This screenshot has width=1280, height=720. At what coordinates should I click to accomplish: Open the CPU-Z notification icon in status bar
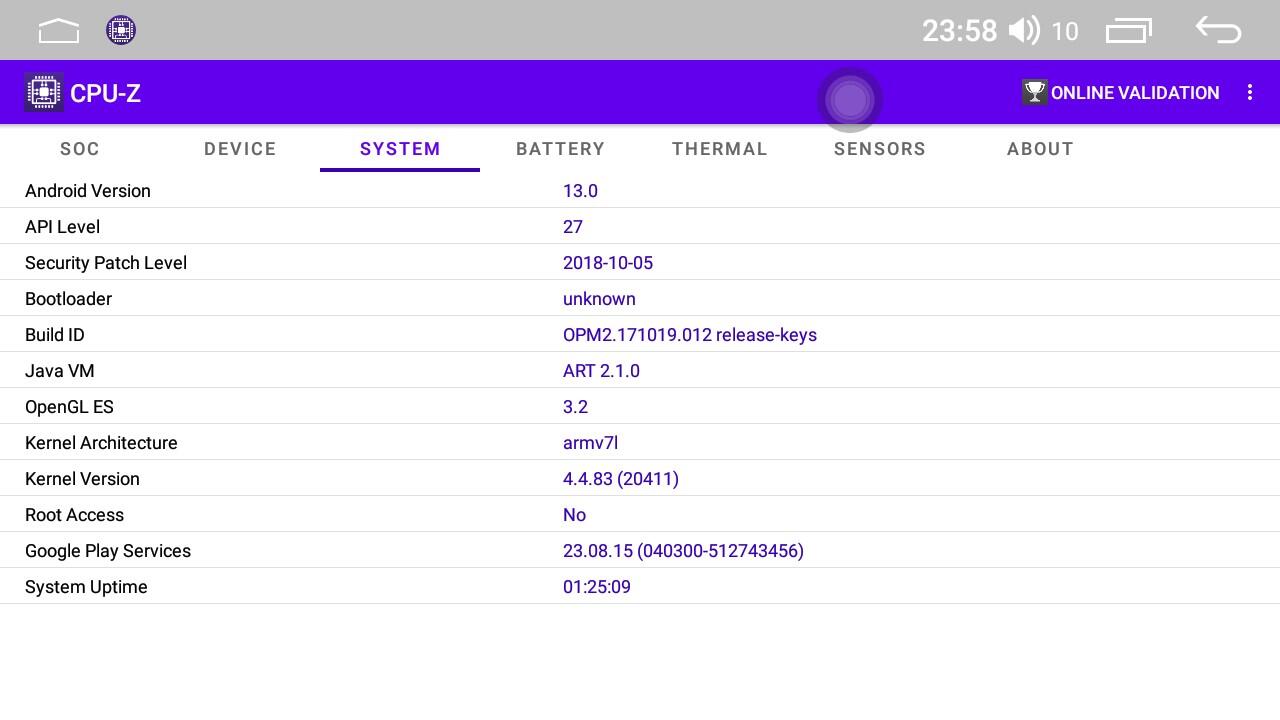[121, 30]
